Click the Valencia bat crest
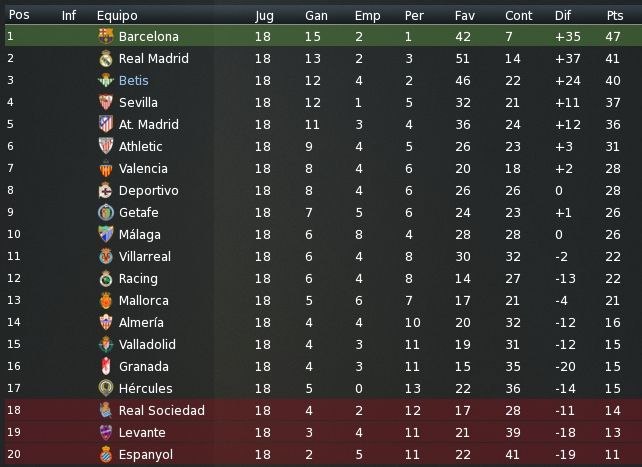The width and height of the screenshot is (642, 467). [x=106, y=168]
